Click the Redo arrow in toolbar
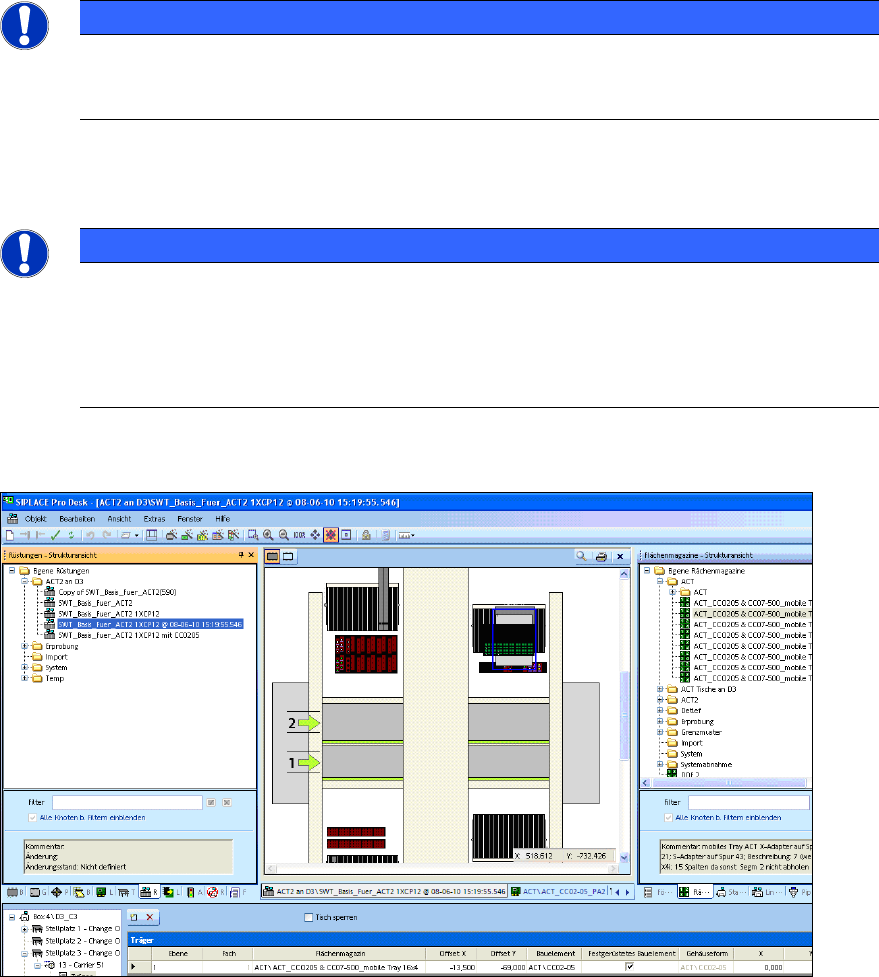Viewport: 879px width, 977px height. pos(107,535)
